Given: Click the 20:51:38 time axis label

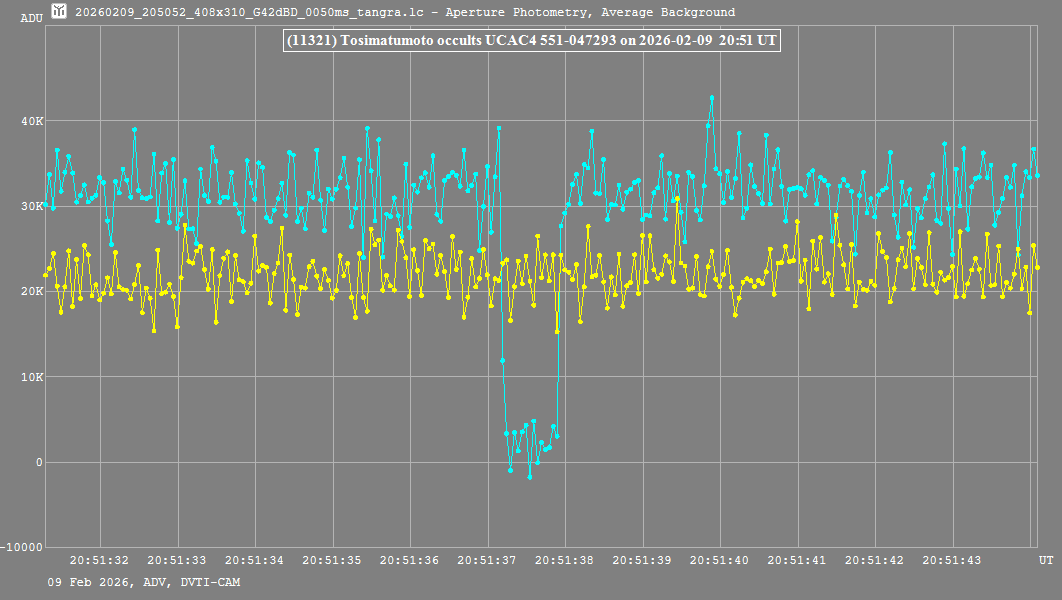Looking at the screenshot, I should tap(566, 561).
